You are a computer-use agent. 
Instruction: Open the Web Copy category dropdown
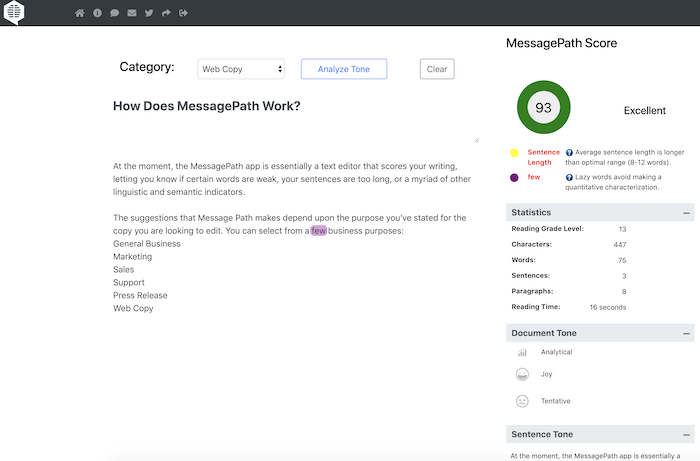point(241,69)
